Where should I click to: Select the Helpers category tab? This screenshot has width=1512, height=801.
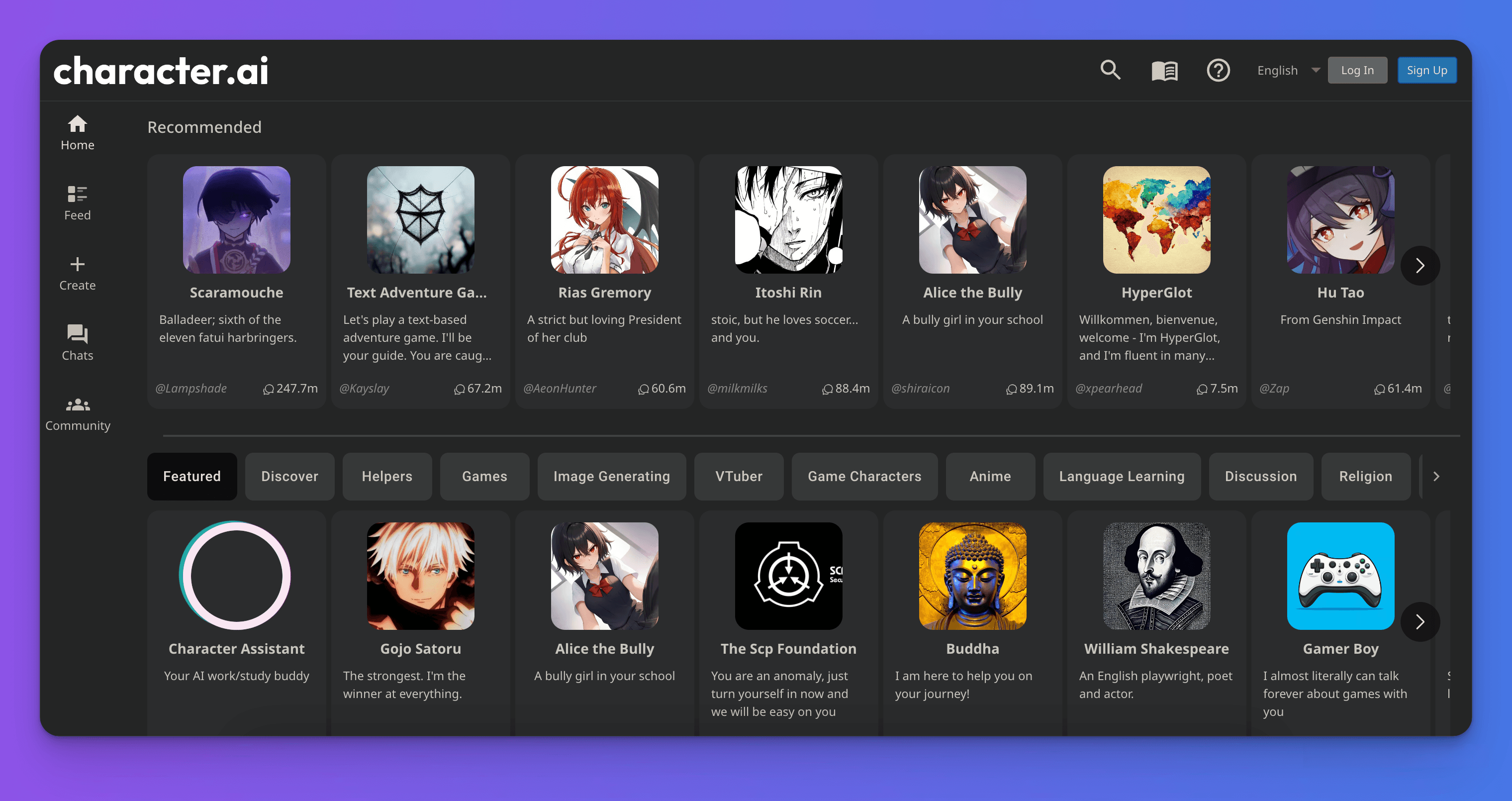[387, 476]
